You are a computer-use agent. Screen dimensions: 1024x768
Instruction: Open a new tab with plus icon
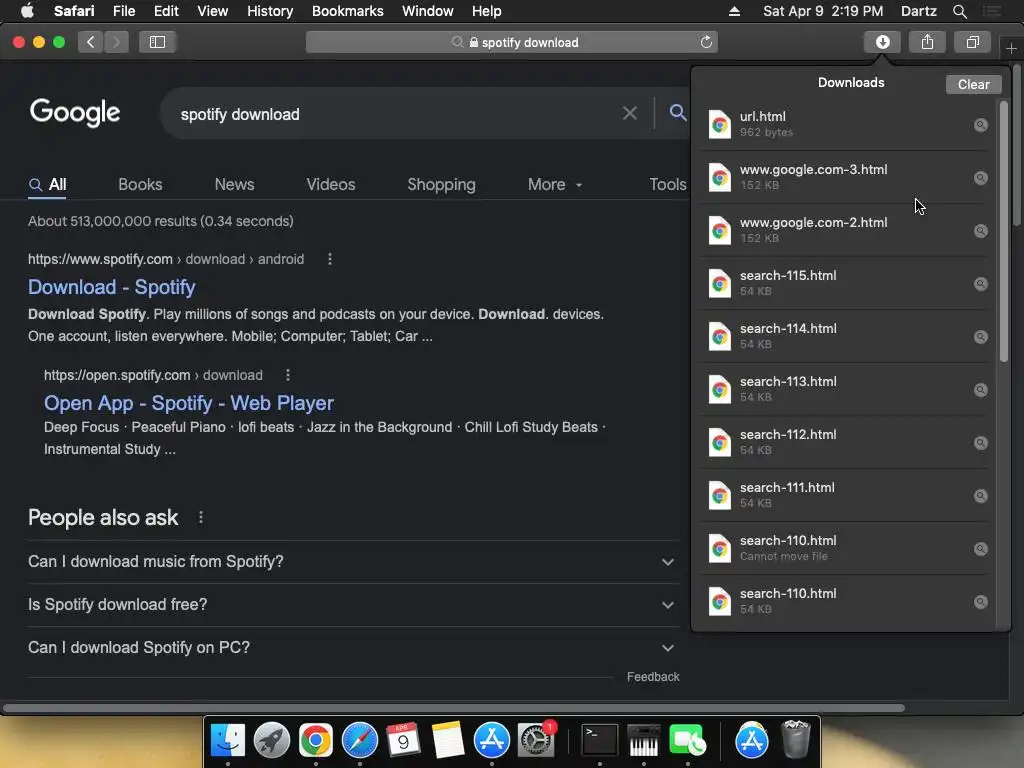click(x=1011, y=48)
